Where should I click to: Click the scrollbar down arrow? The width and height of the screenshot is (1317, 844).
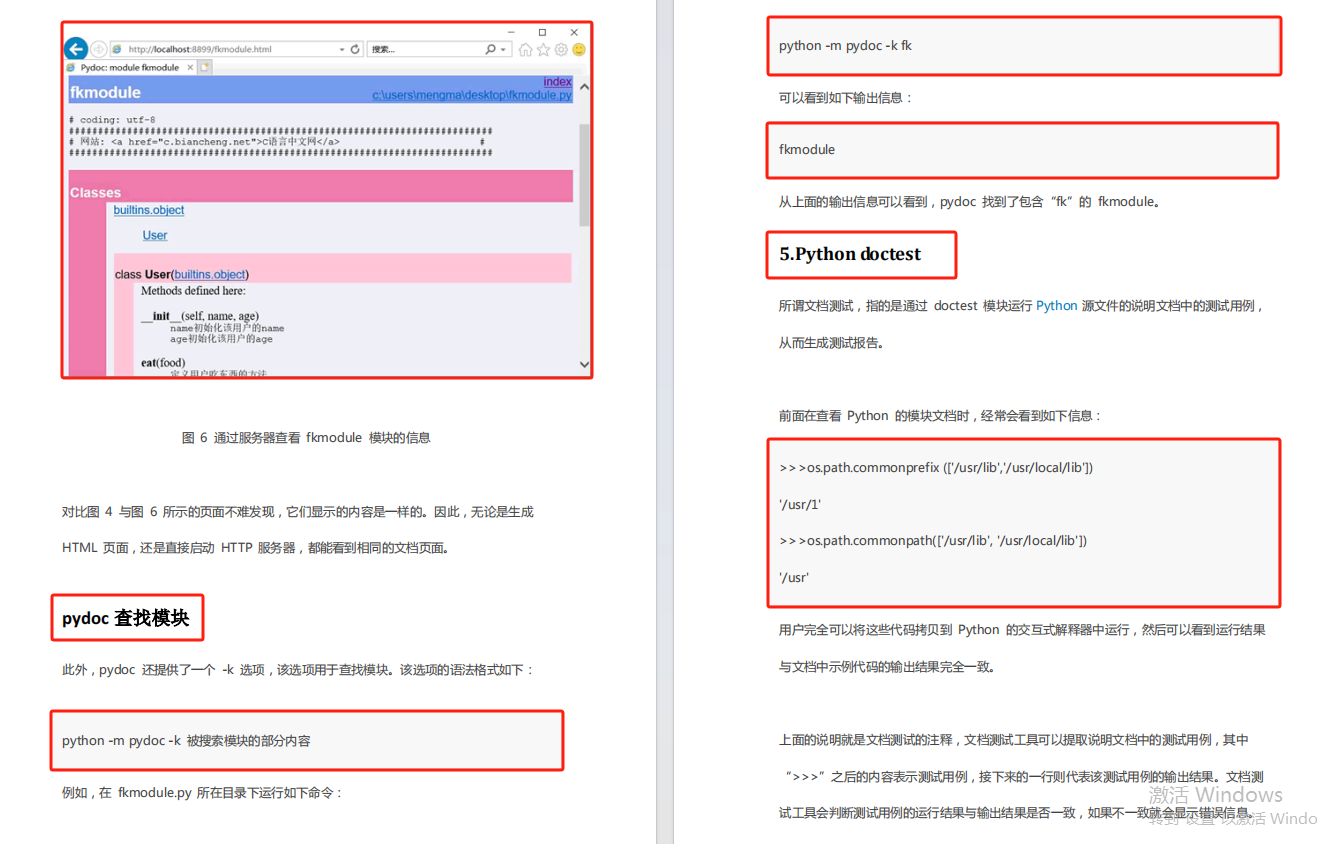[584, 365]
